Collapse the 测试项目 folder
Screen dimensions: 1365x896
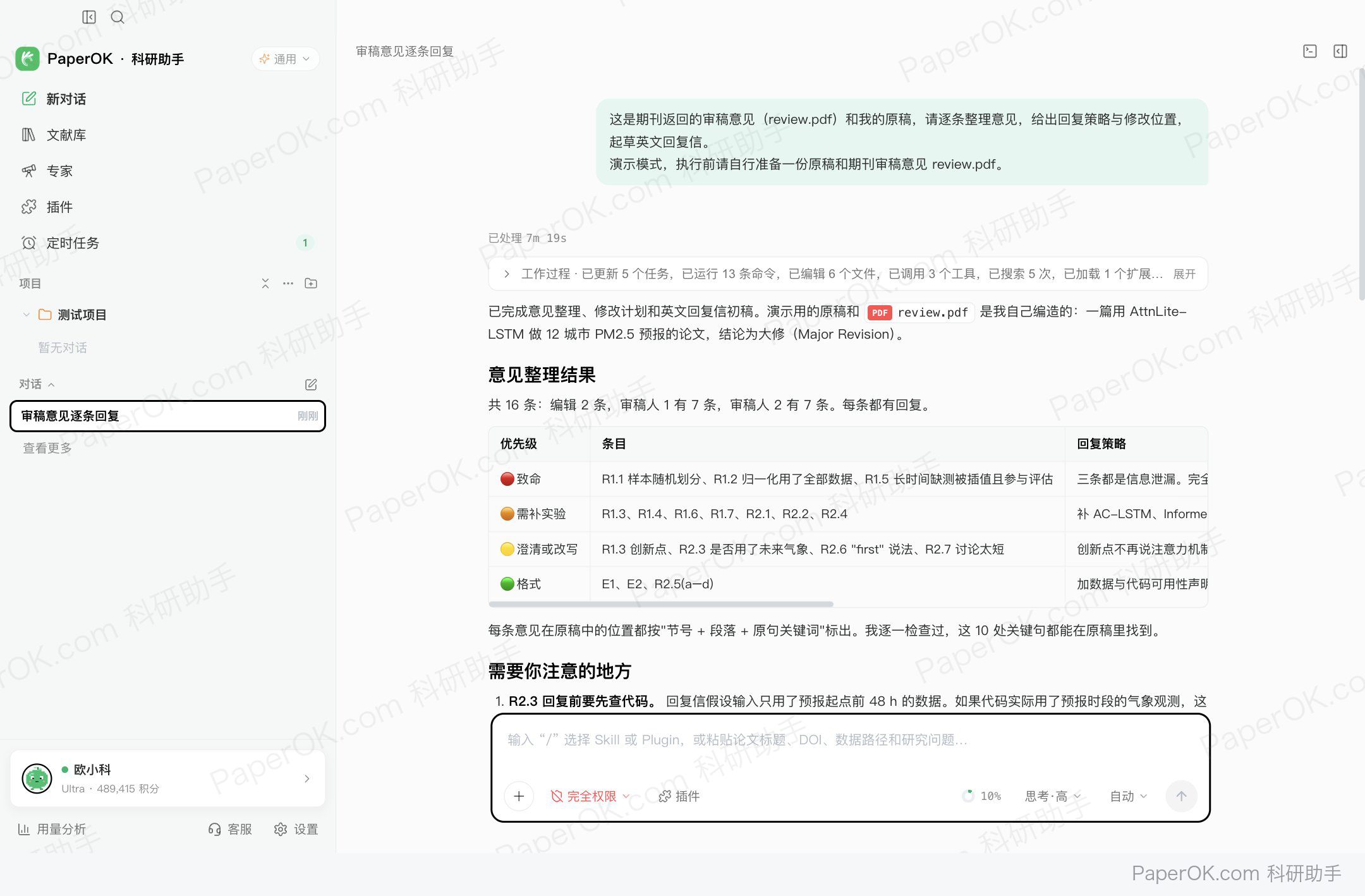(x=26, y=314)
